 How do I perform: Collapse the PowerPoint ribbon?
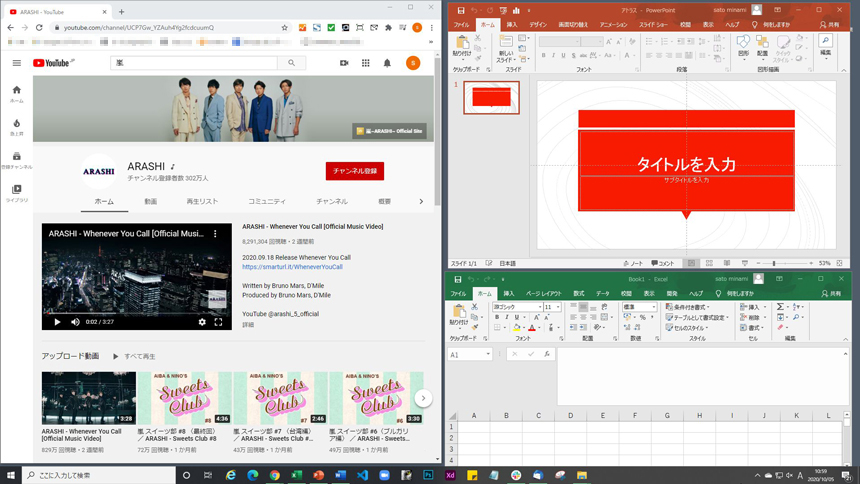844,70
